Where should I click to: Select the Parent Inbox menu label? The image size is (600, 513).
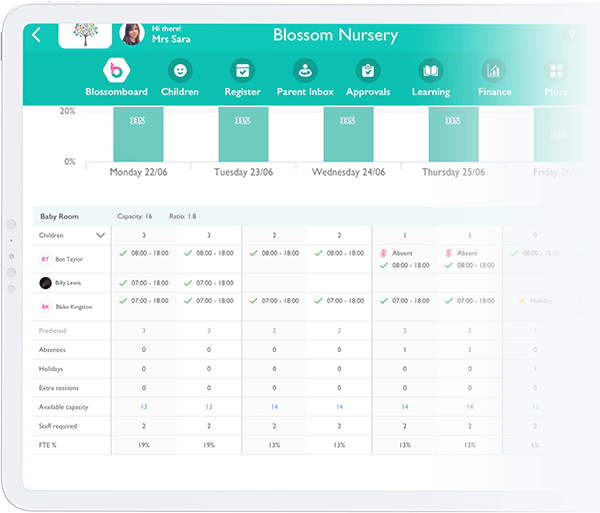305,92
